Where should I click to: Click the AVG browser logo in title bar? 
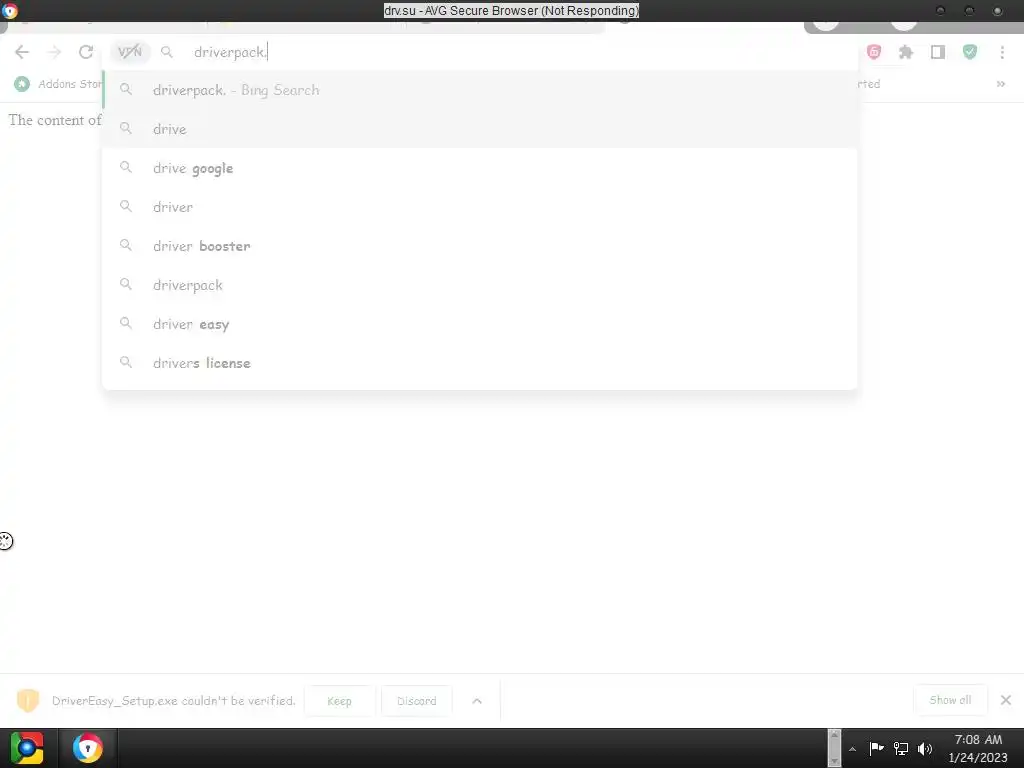10,10
